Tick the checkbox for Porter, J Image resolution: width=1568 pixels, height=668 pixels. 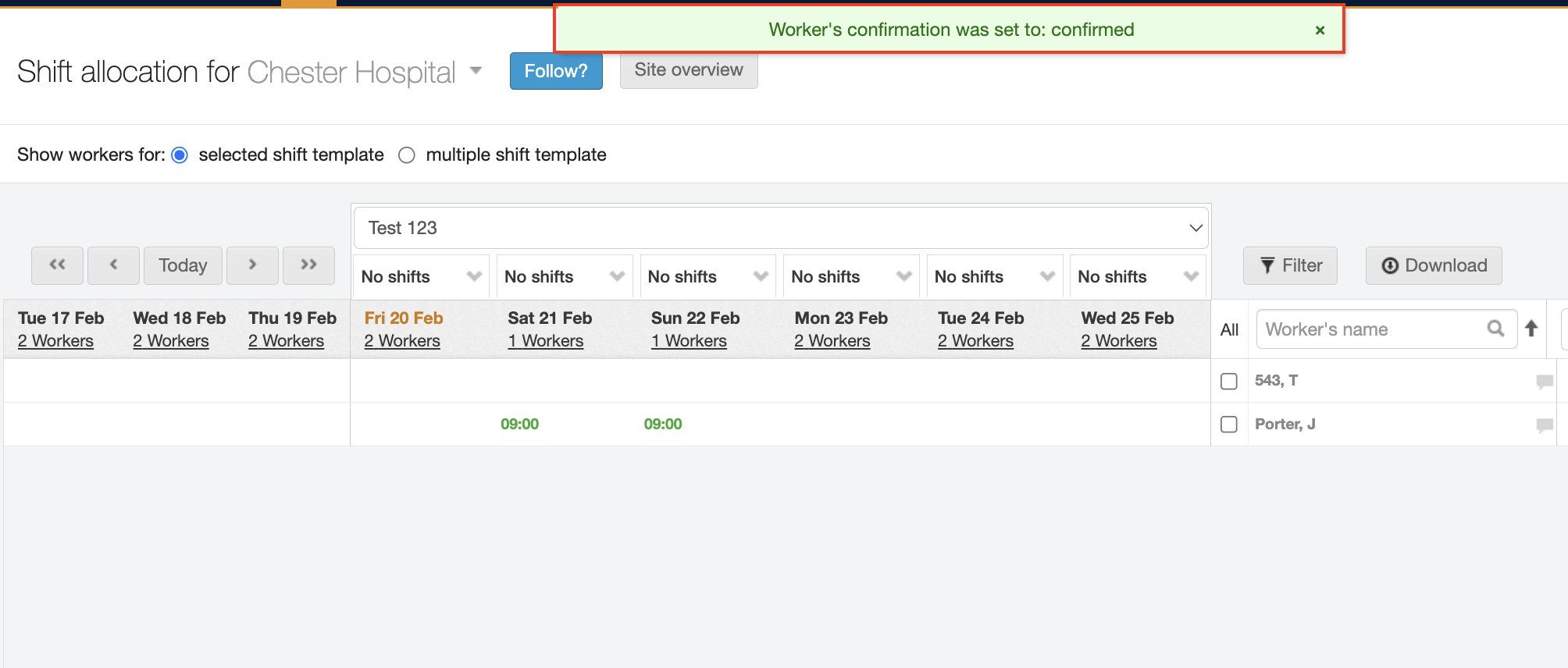point(1229,425)
